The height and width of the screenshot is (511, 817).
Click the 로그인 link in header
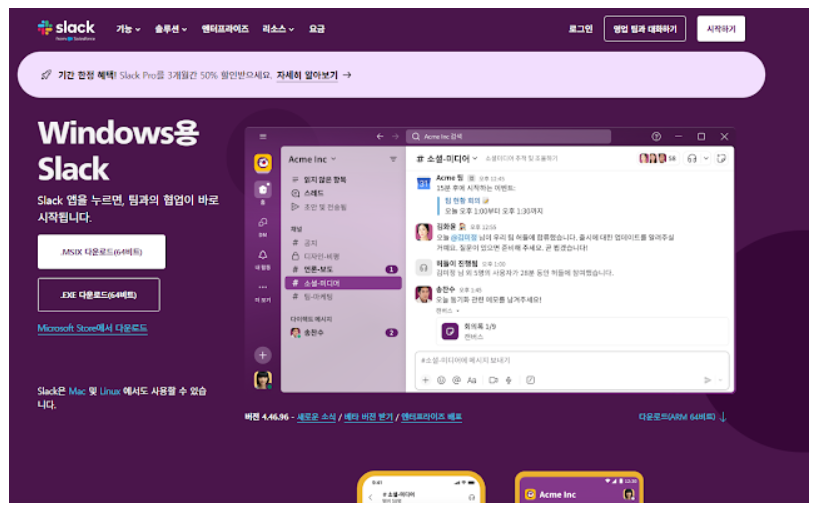(x=580, y=29)
